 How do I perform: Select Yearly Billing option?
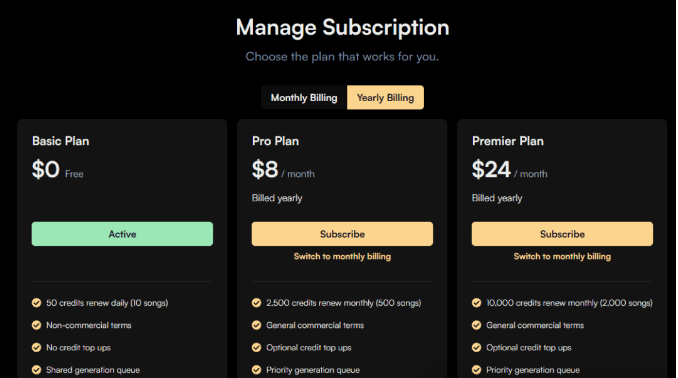click(385, 98)
